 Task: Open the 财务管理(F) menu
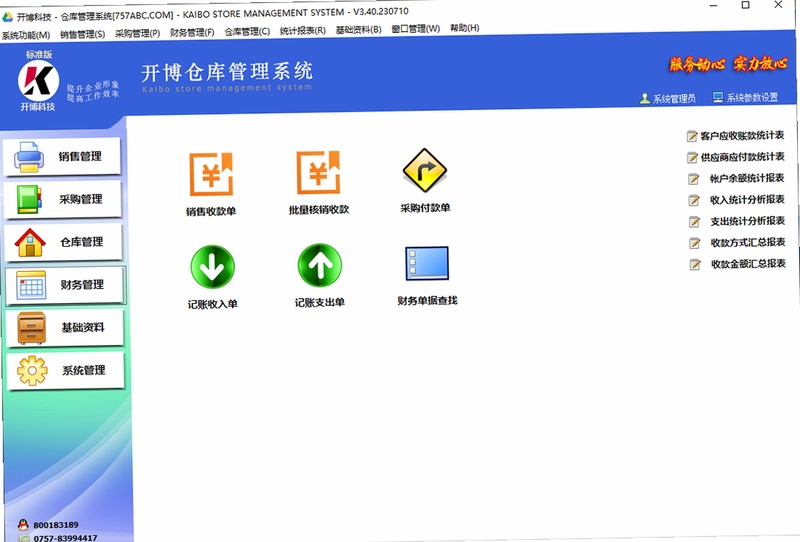click(x=192, y=32)
